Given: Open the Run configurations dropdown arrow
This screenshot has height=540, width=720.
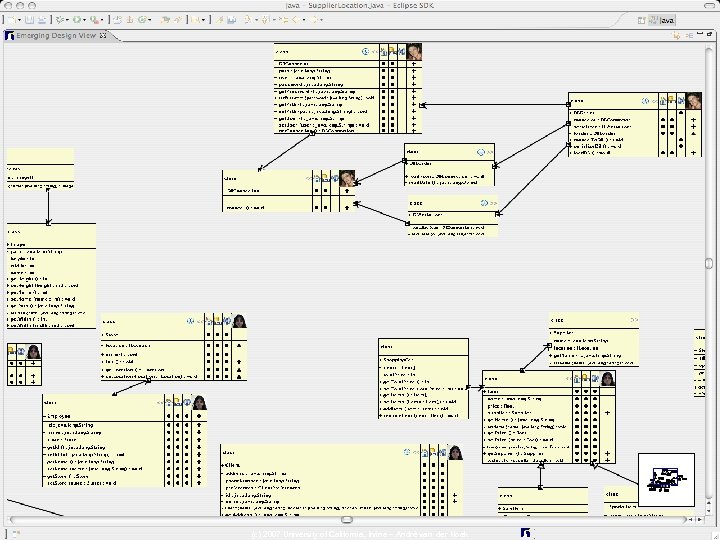Looking at the screenshot, I should coord(84,20).
